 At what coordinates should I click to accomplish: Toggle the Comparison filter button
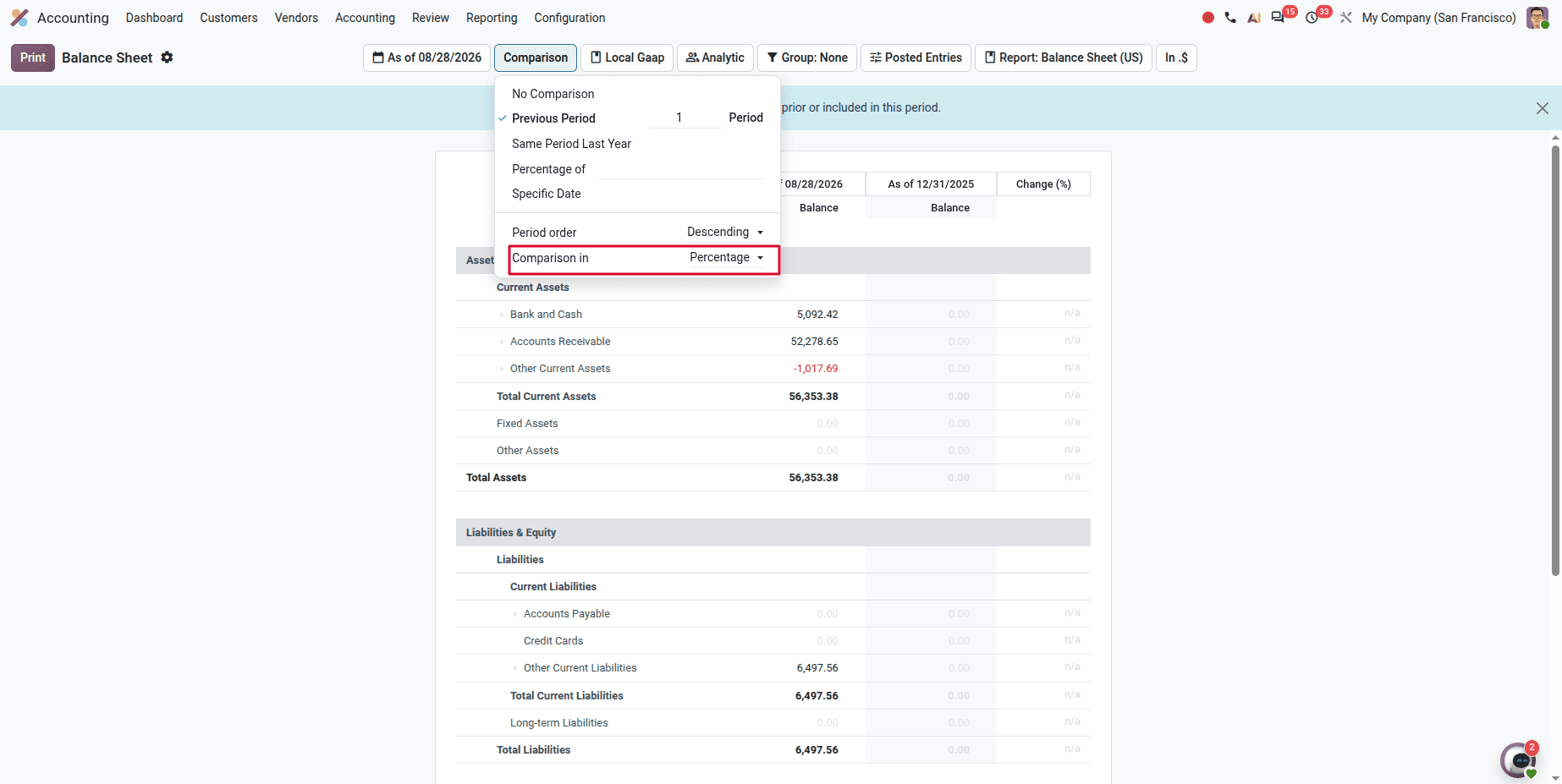click(x=536, y=58)
